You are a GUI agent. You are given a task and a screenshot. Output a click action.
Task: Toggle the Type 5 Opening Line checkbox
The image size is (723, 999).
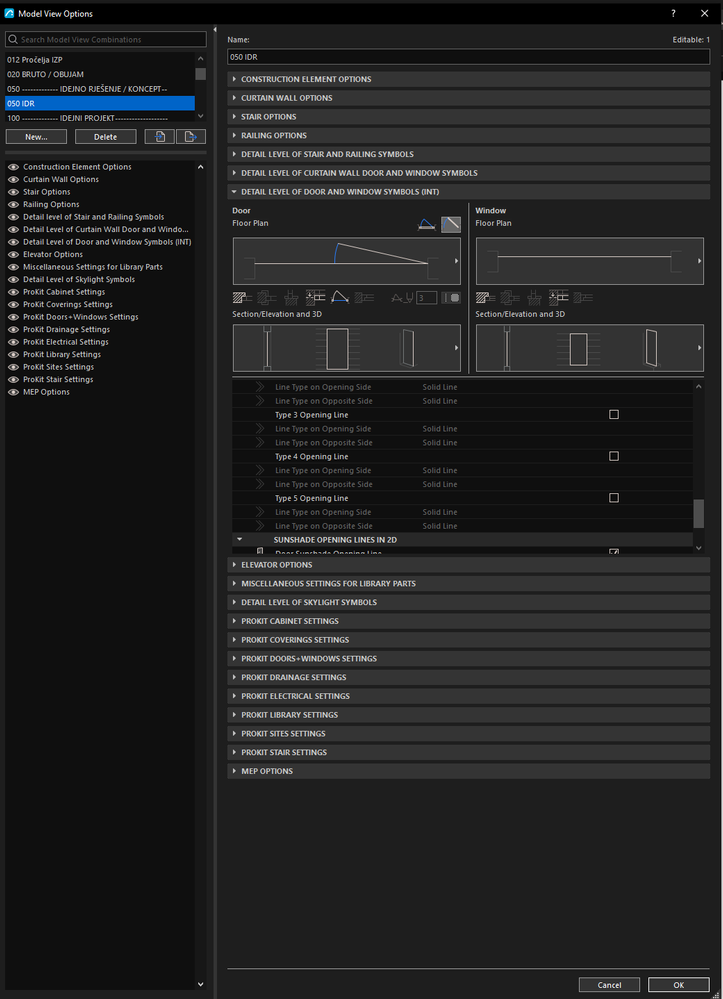(614, 498)
